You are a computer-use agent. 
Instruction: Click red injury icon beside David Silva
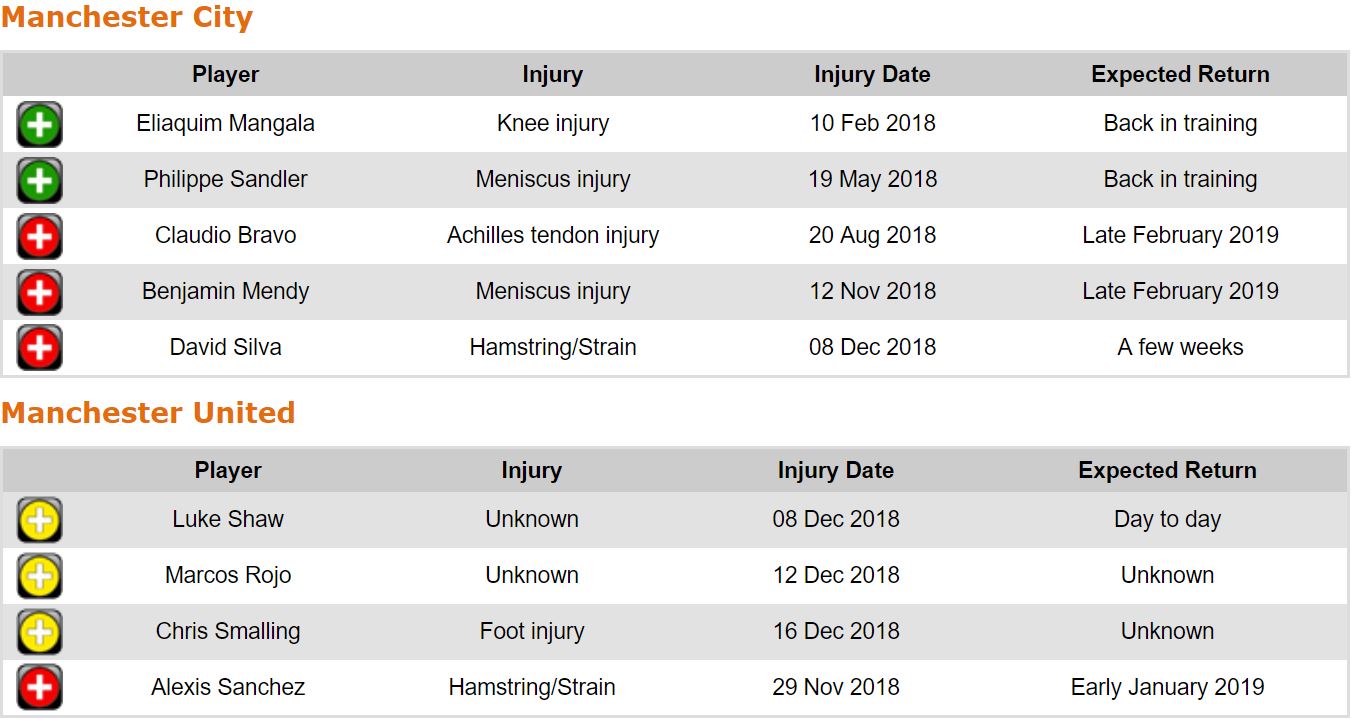click(x=39, y=348)
